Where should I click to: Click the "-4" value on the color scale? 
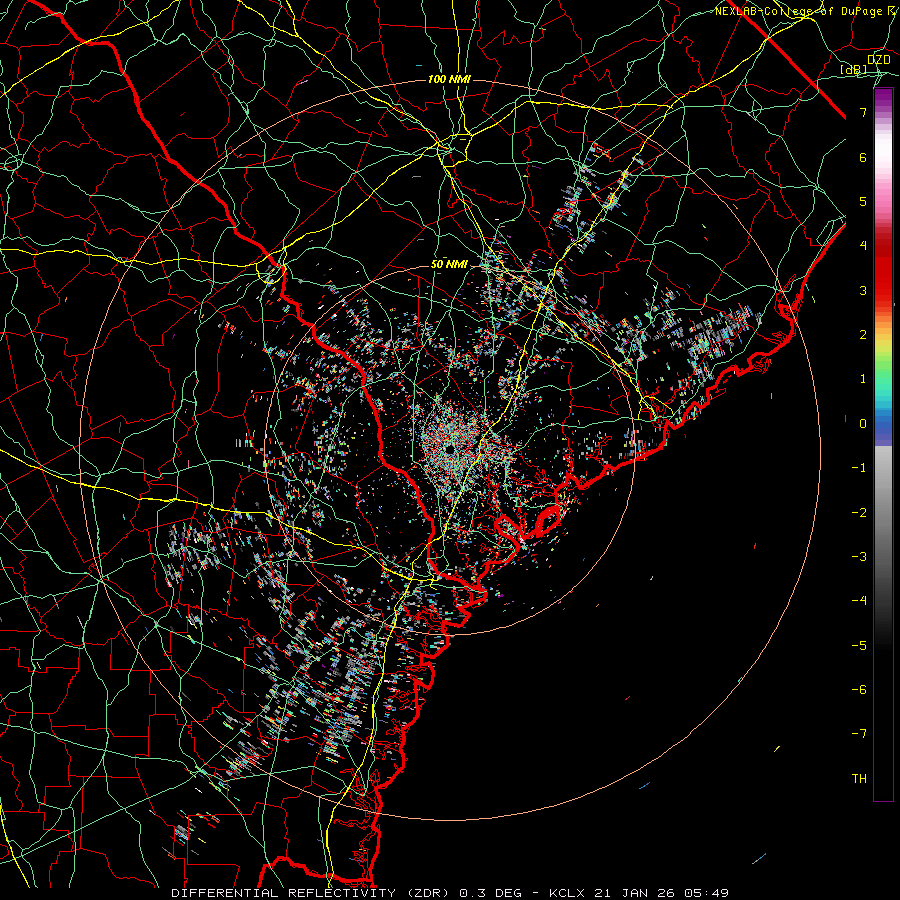click(x=859, y=601)
